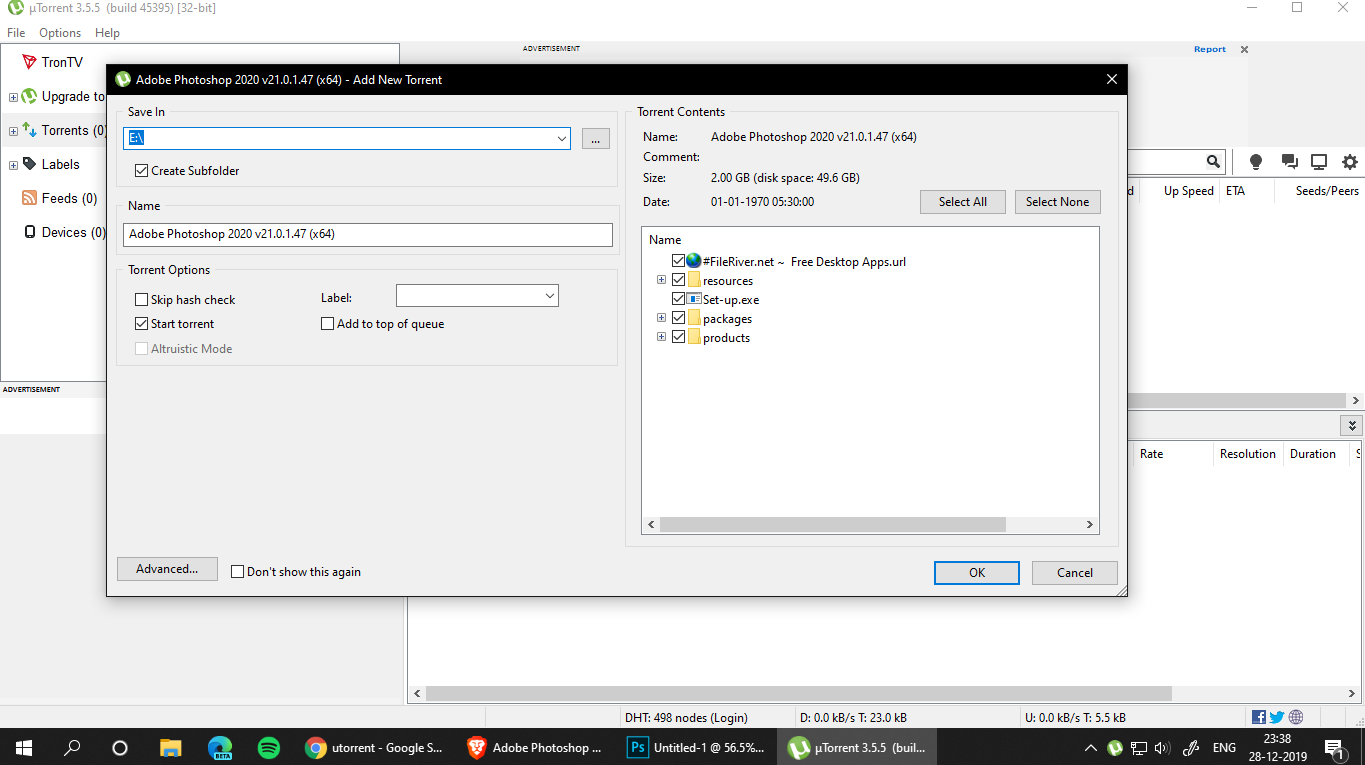
Task: Click the double-chevron collapse panel button
Action: 1354,425
